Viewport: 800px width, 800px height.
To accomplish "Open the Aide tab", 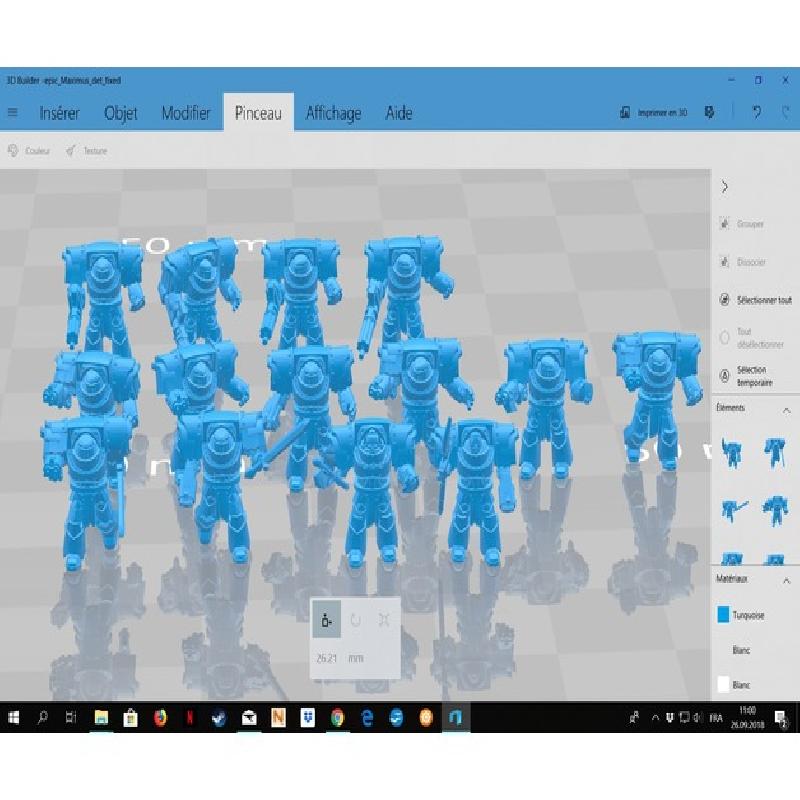I will (x=398, y=113).
